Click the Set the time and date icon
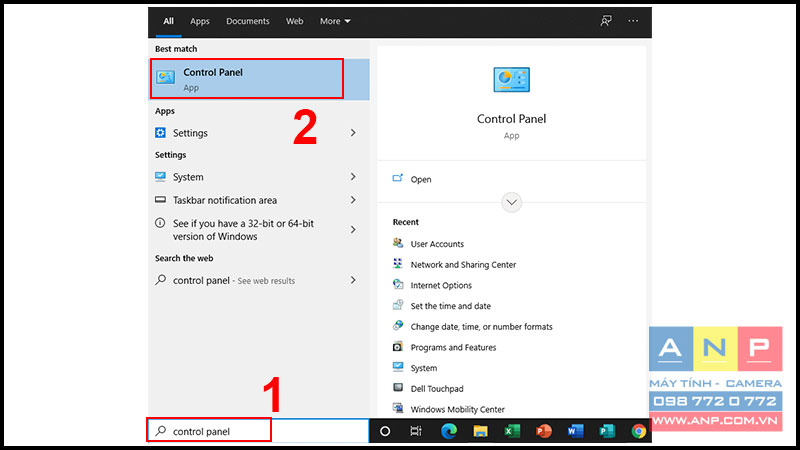The height and width of the screenshot is (450, 800). pos(398,305)
